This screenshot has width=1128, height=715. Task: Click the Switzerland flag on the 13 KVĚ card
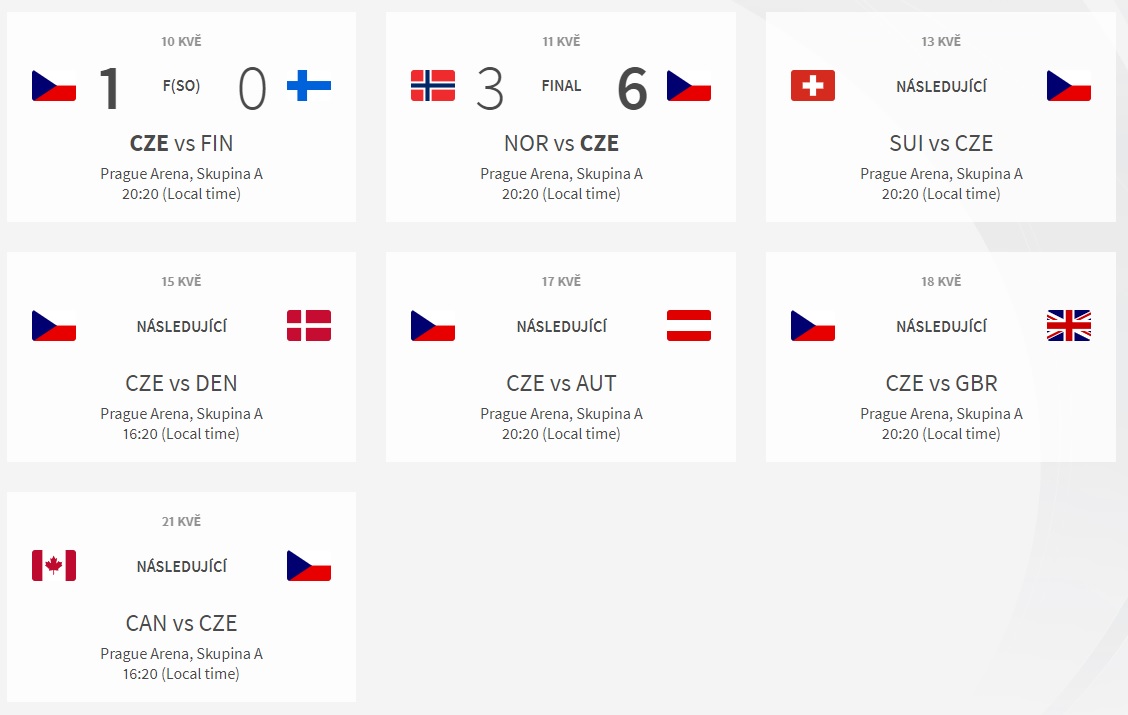(812, 86)
